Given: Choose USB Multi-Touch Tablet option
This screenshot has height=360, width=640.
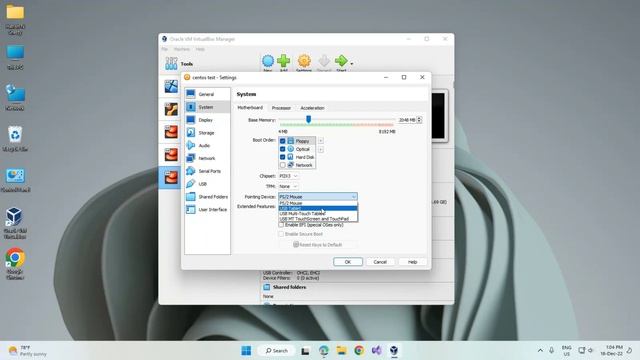Looking at the screenshot, I should 318,213.
